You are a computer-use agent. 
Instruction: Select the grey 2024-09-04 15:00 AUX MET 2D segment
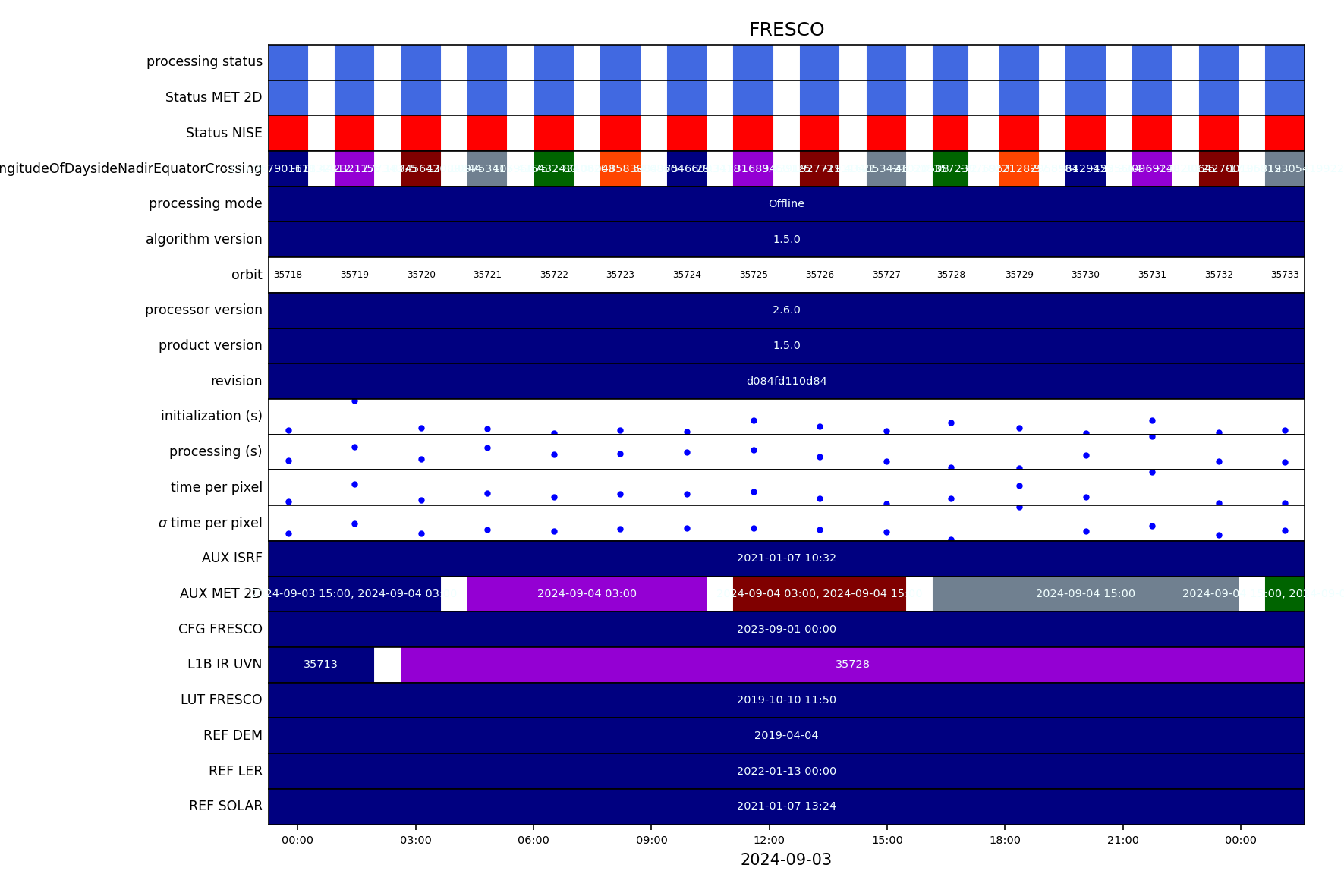pyautogui.click(x=1084, y=594)
